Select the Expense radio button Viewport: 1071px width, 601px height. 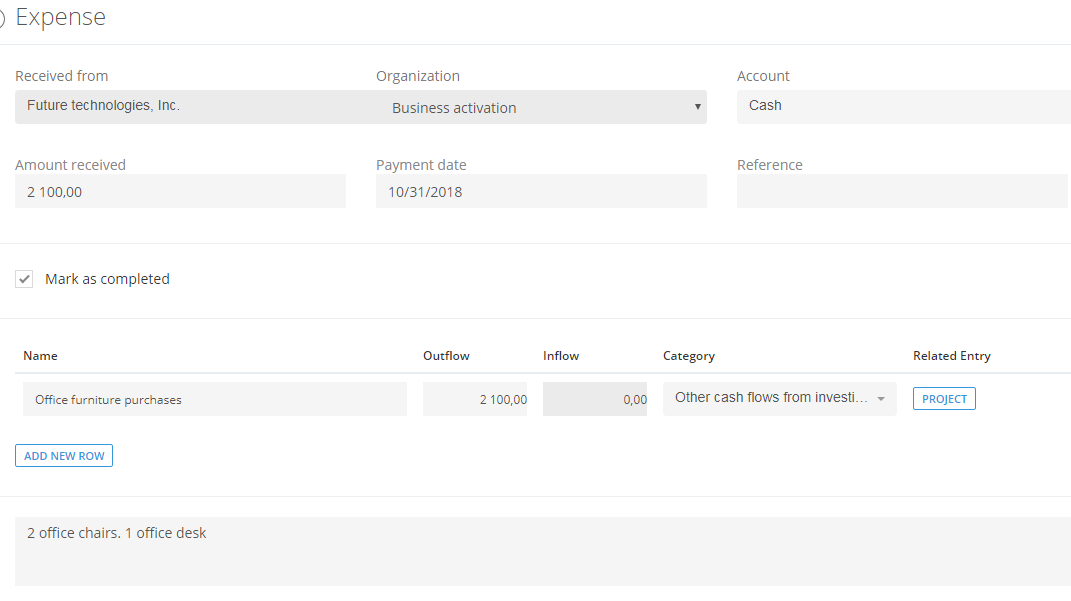(x=2, y=18)
